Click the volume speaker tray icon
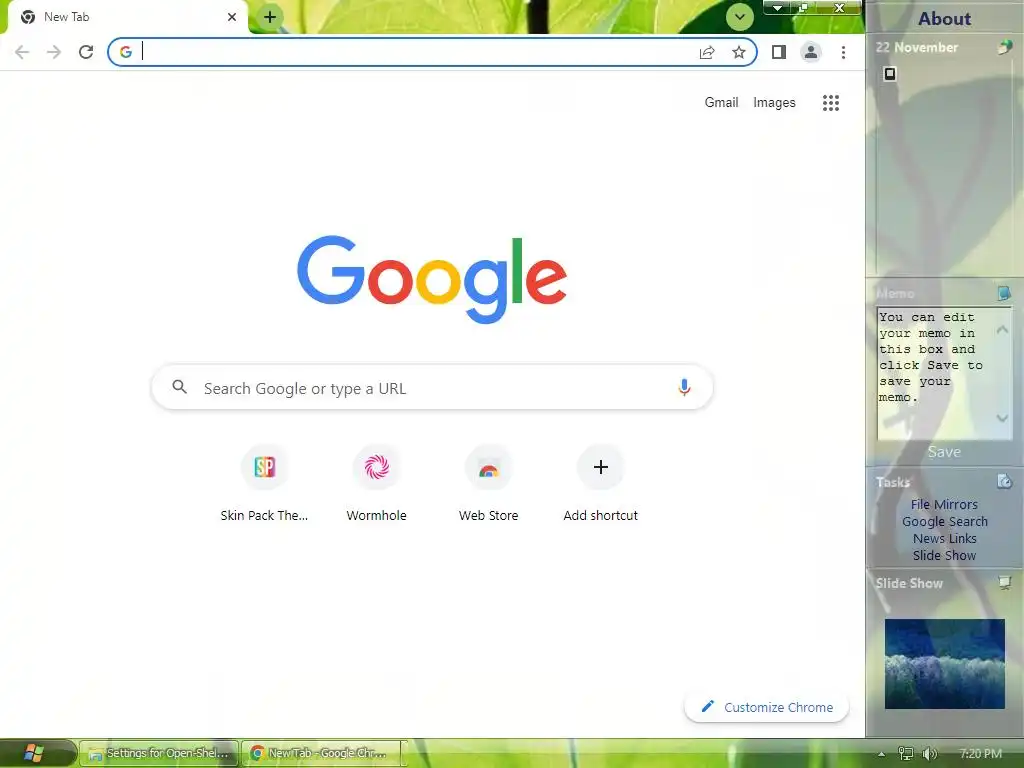1024x768 pixels. (x=929, y=754)
